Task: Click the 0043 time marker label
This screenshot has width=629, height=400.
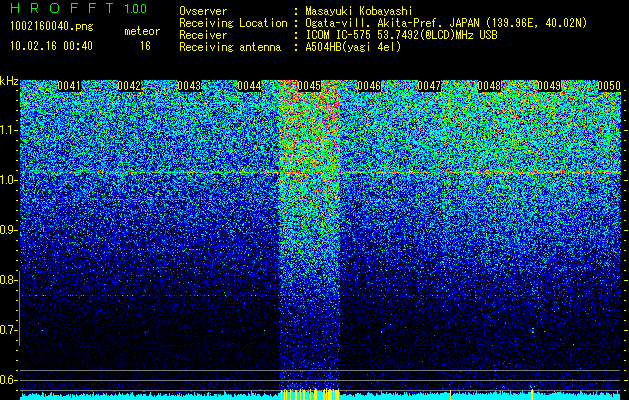Action: (x=189, y=86)
